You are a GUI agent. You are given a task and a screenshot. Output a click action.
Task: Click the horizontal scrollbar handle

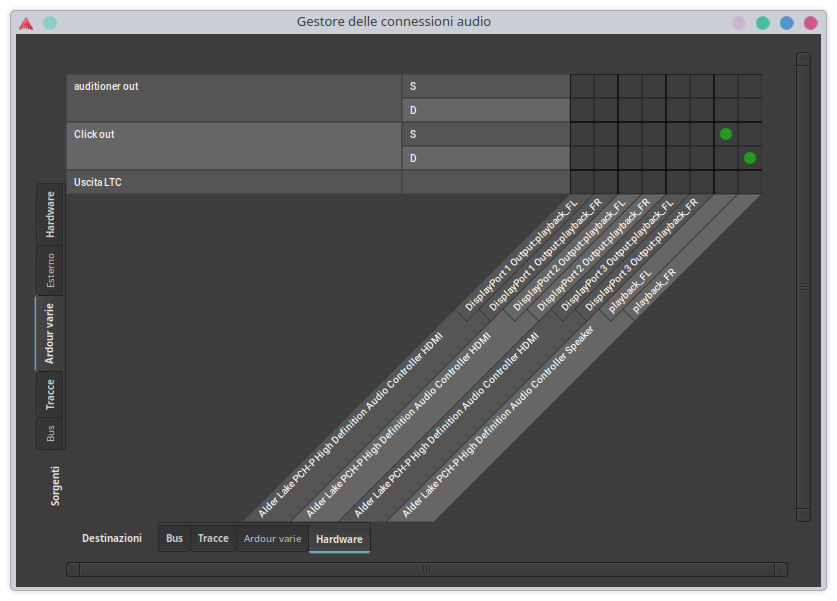pyautogui.click(x=426, y=569)
